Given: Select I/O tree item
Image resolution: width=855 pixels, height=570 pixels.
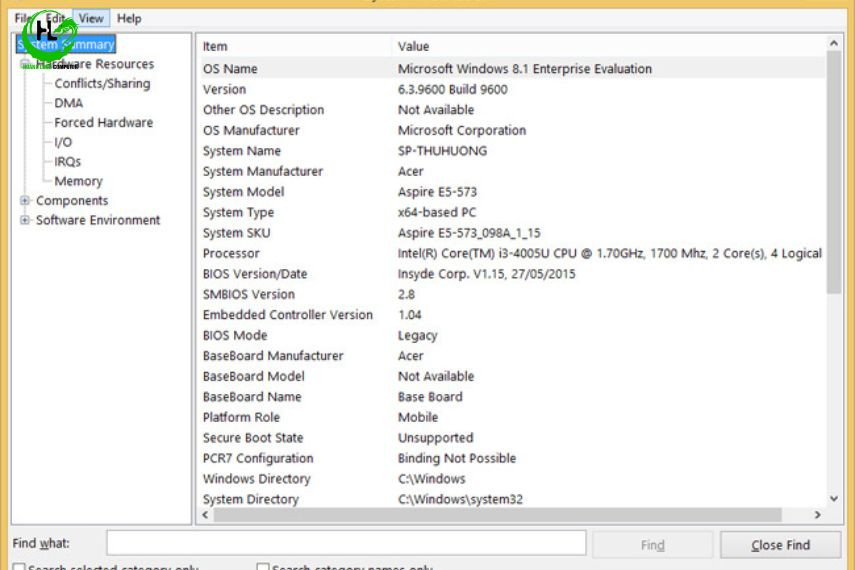Looking at the screenshot, I should (x=63, y=142).
